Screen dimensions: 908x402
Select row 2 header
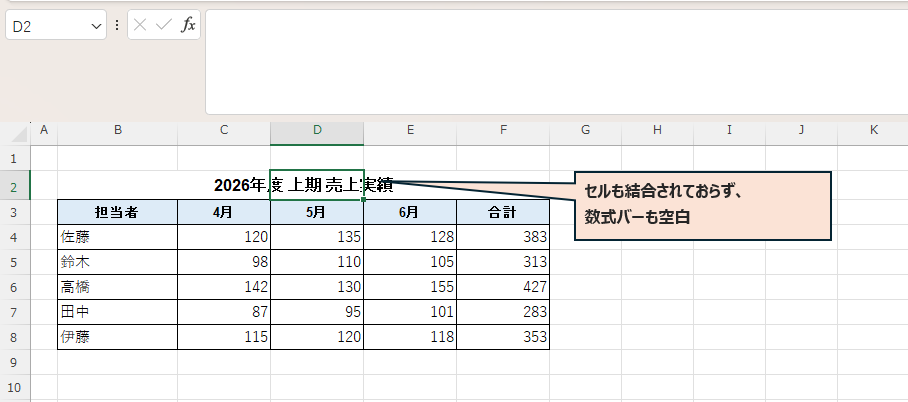tap(15, 185)
